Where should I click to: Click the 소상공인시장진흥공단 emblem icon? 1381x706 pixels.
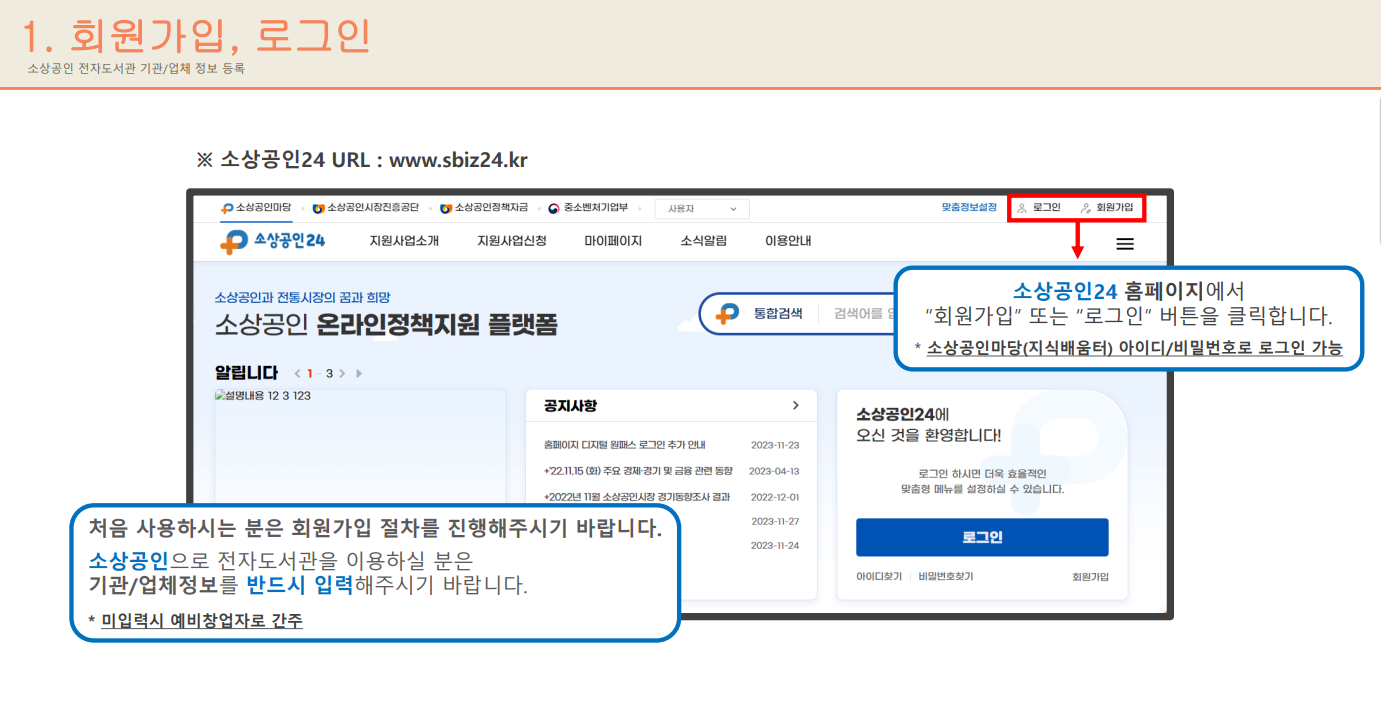[318, 208]
